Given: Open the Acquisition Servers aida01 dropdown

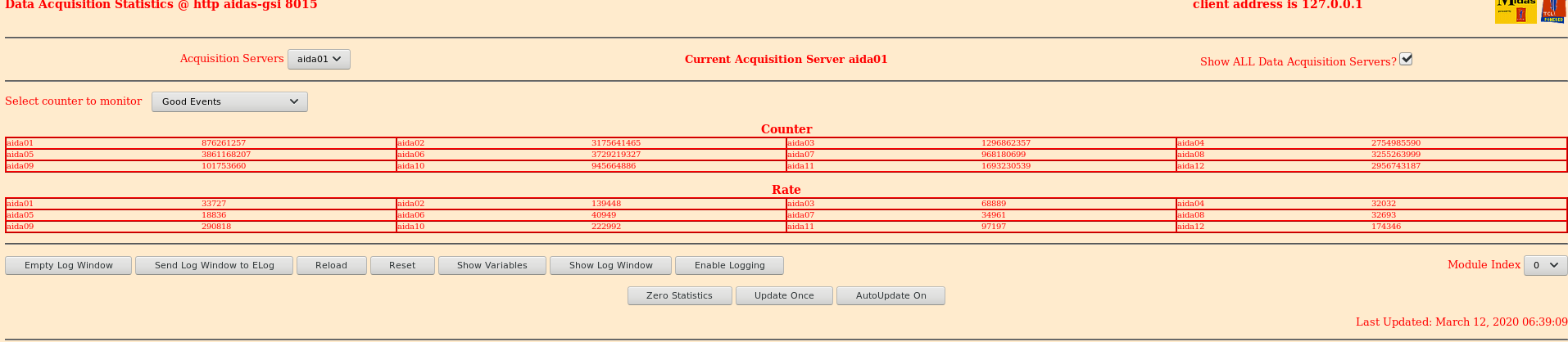Looking at the screenshot, I should (x=319, y=59).
